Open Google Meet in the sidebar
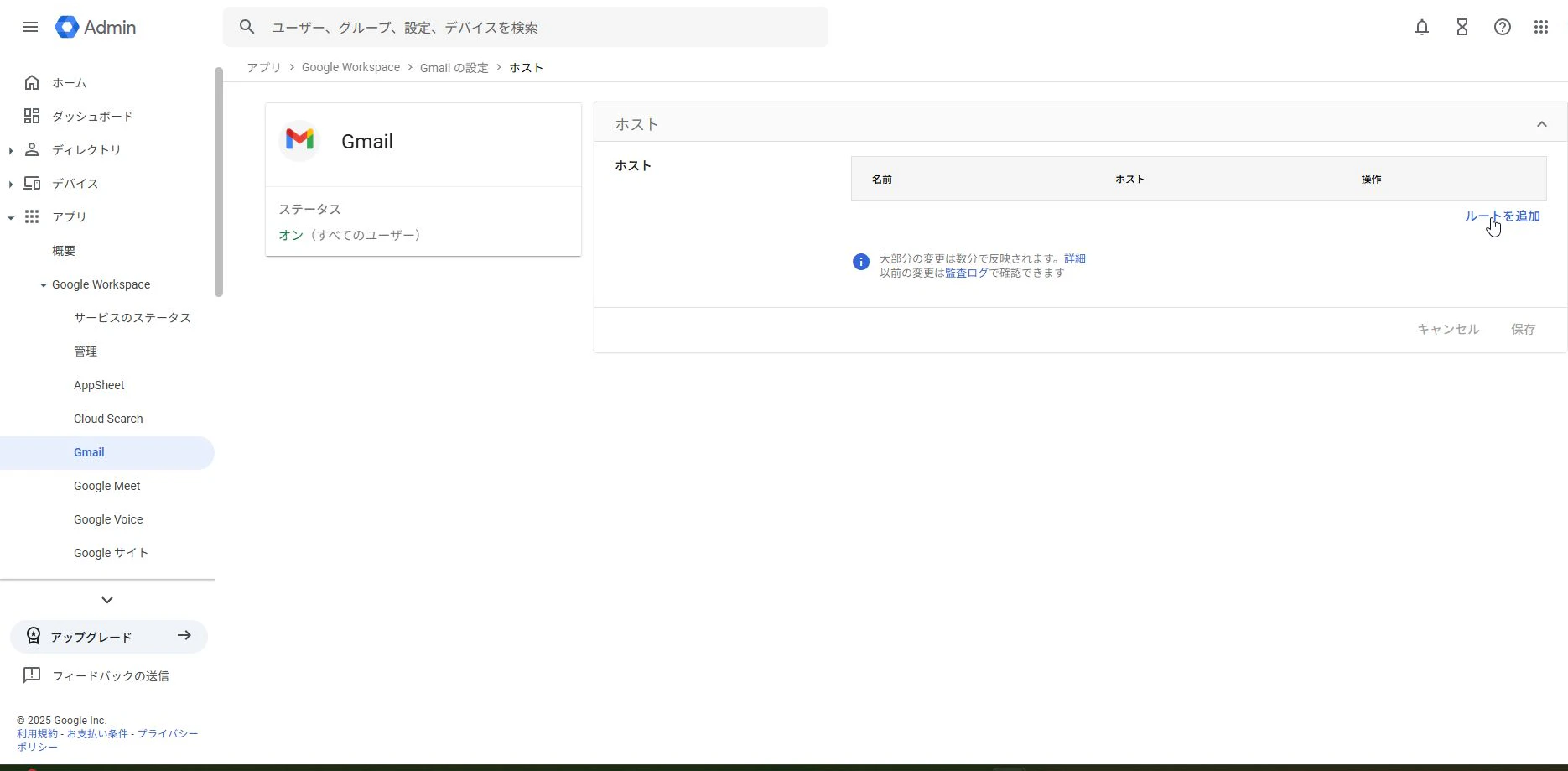The image size is (1568, 771). tap(107, 486)
